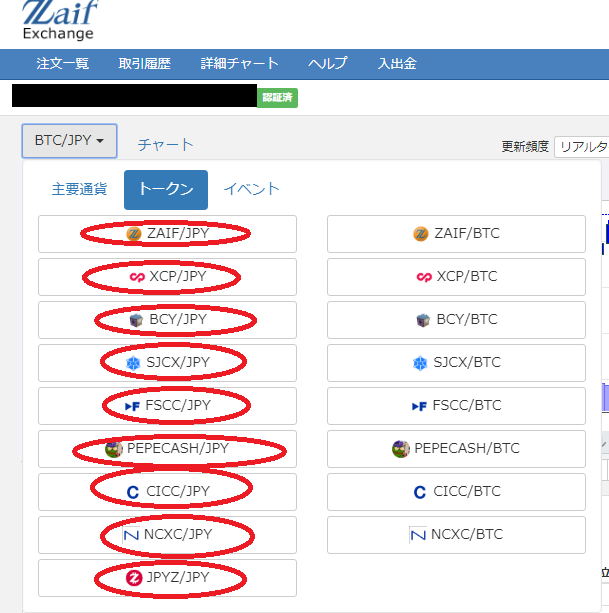The height and width of the screenshot is (613, 609).
Task: Pick the CICC/JPY pair label
Action: click(x=178, y=491)
